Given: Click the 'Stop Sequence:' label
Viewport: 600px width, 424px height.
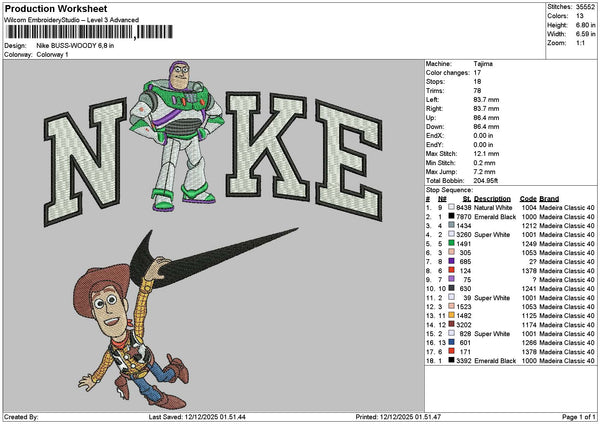Looking at the screenshot, I should coord(449,190).
